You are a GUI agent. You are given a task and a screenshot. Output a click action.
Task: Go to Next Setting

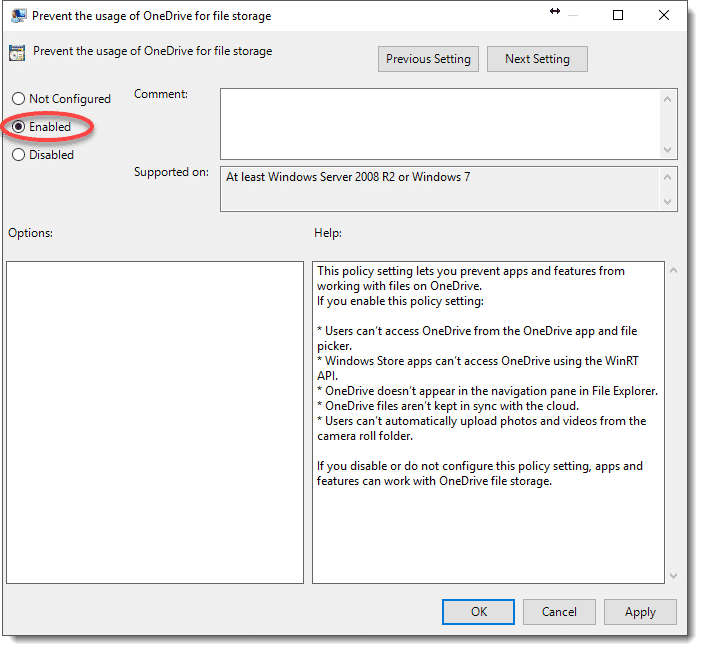(537, 59)
